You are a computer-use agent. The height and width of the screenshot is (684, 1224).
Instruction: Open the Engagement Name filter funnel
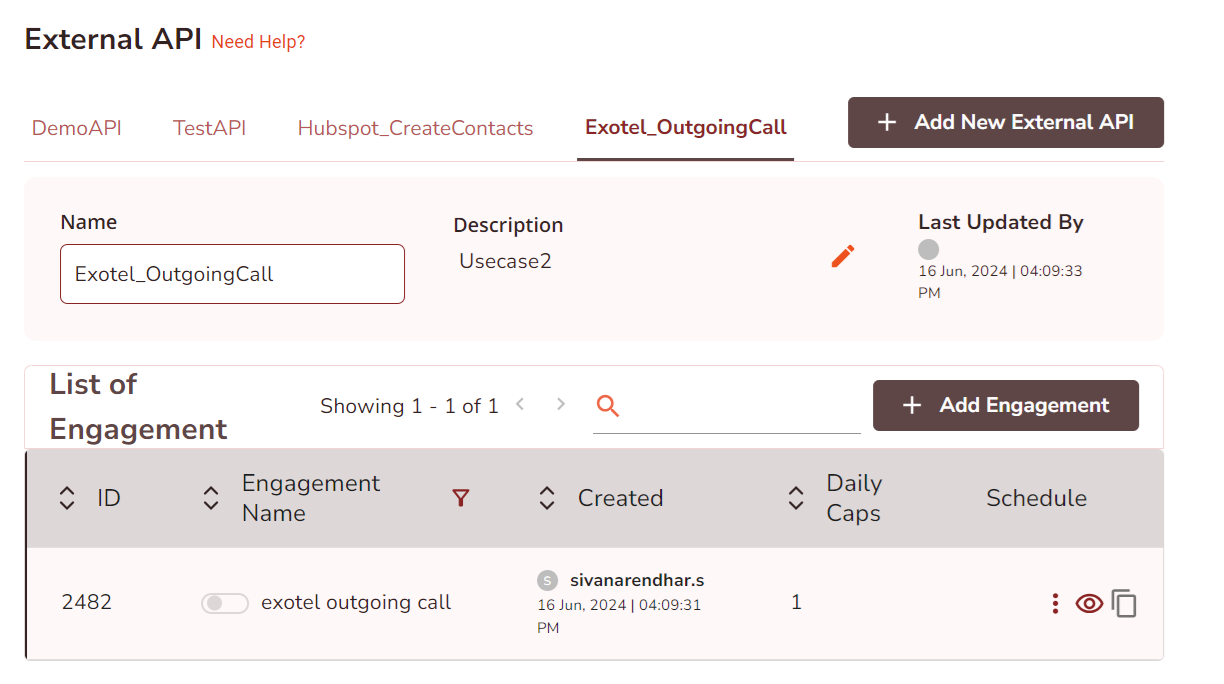(x=460, y=498)
